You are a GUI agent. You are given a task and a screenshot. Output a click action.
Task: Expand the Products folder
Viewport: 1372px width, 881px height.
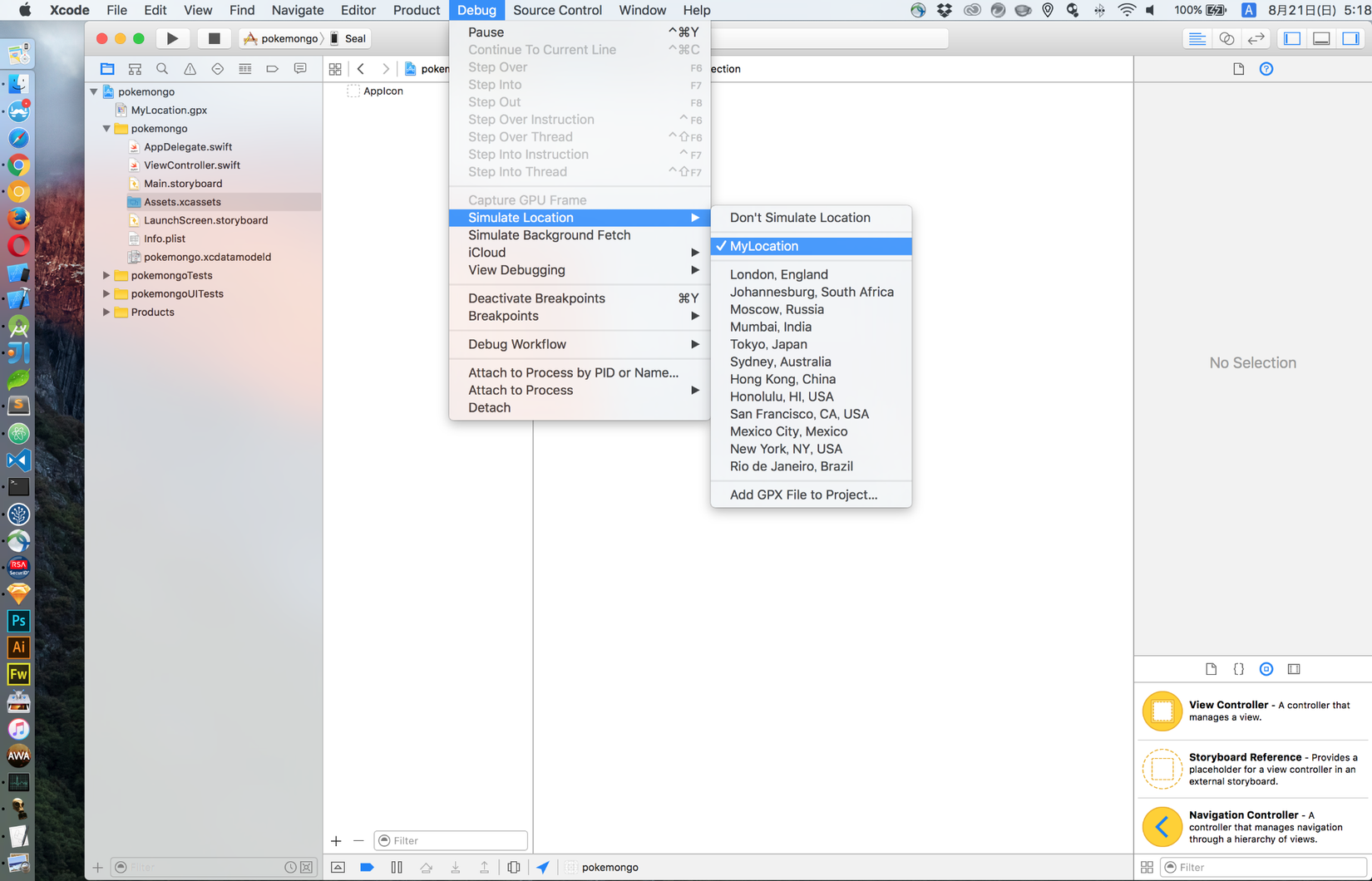click(x=106, y=313)
